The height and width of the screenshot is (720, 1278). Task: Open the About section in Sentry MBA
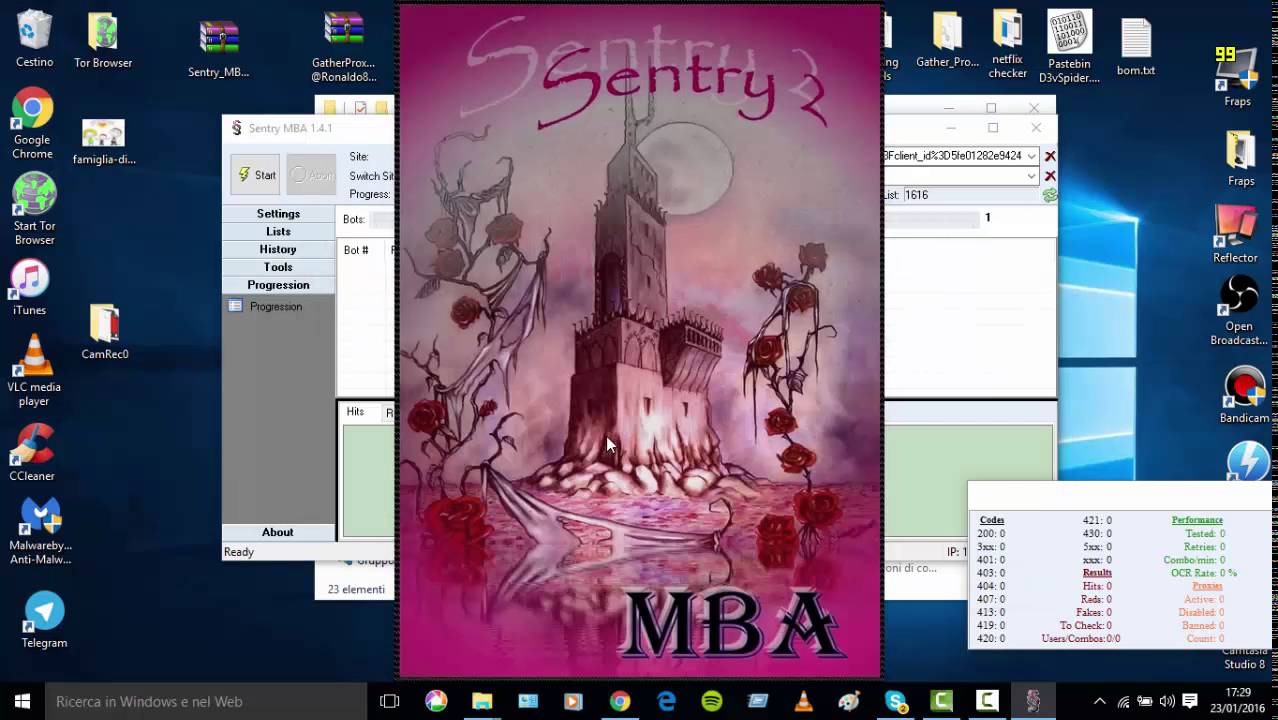(278, 532)
